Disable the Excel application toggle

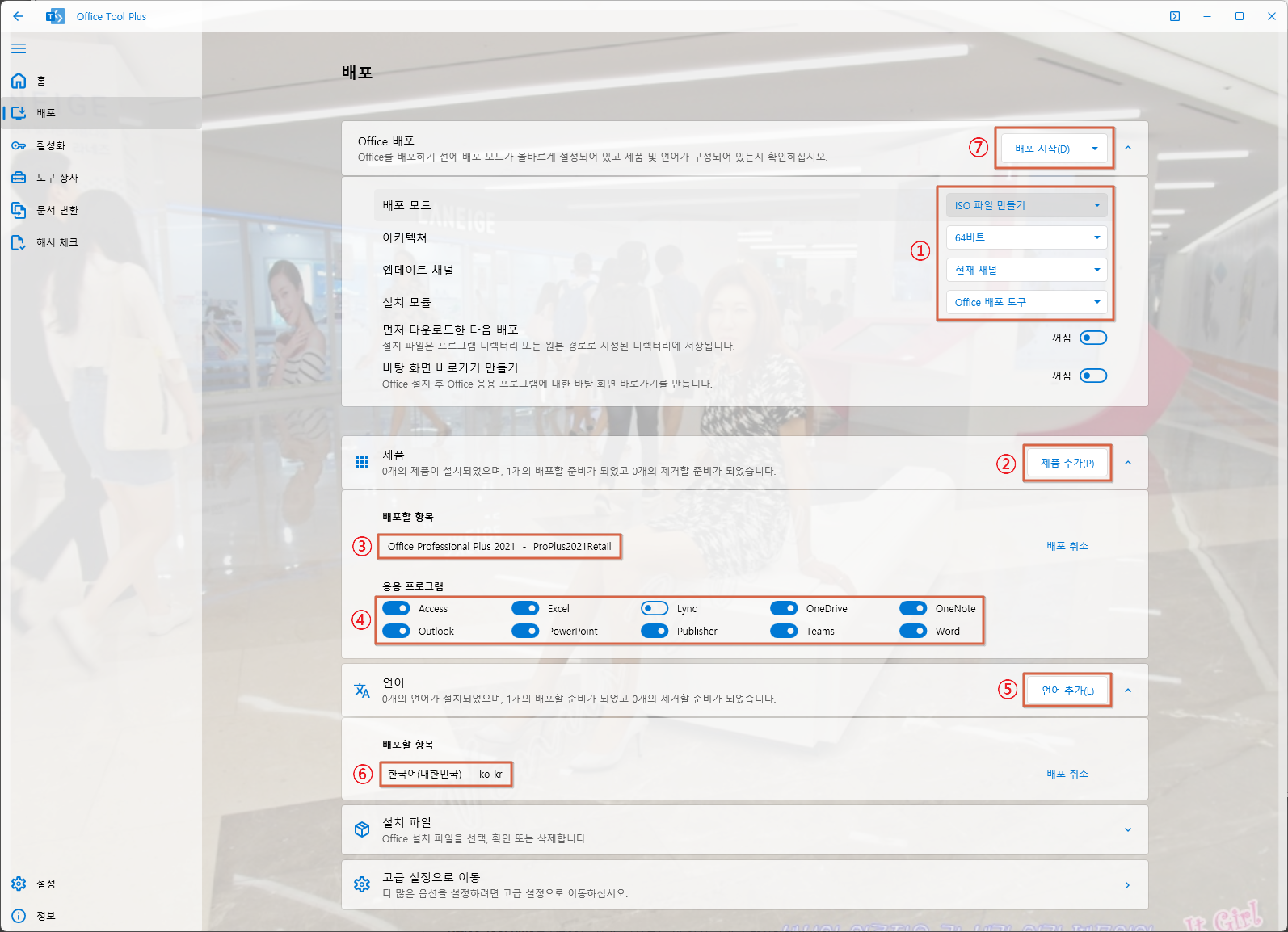(525, 608)
